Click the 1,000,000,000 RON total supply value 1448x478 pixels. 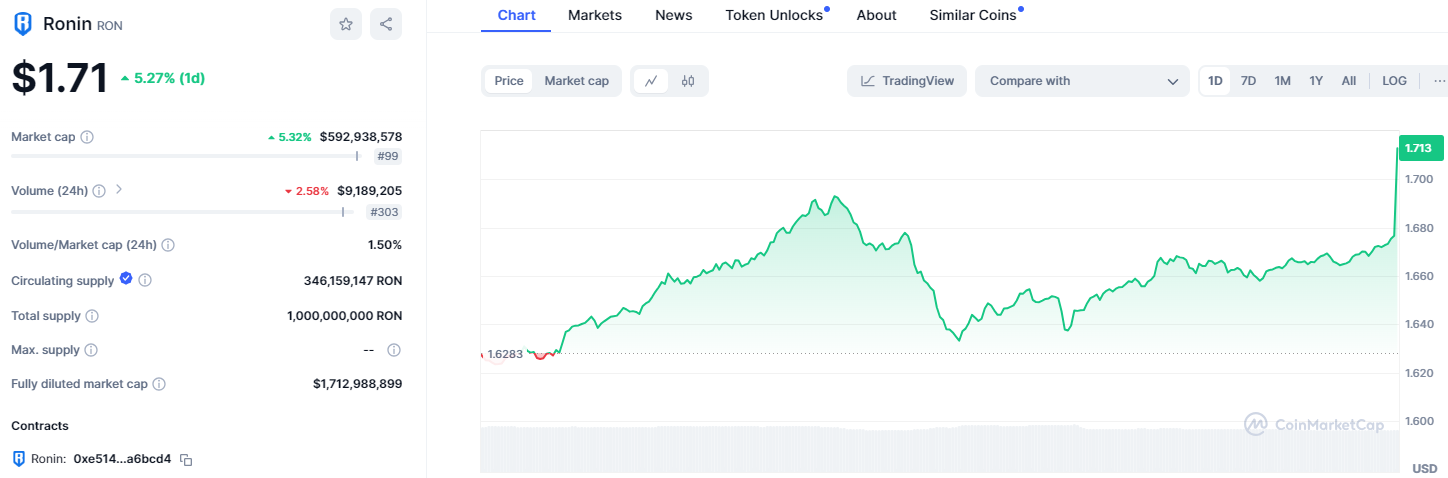point(344,316)
